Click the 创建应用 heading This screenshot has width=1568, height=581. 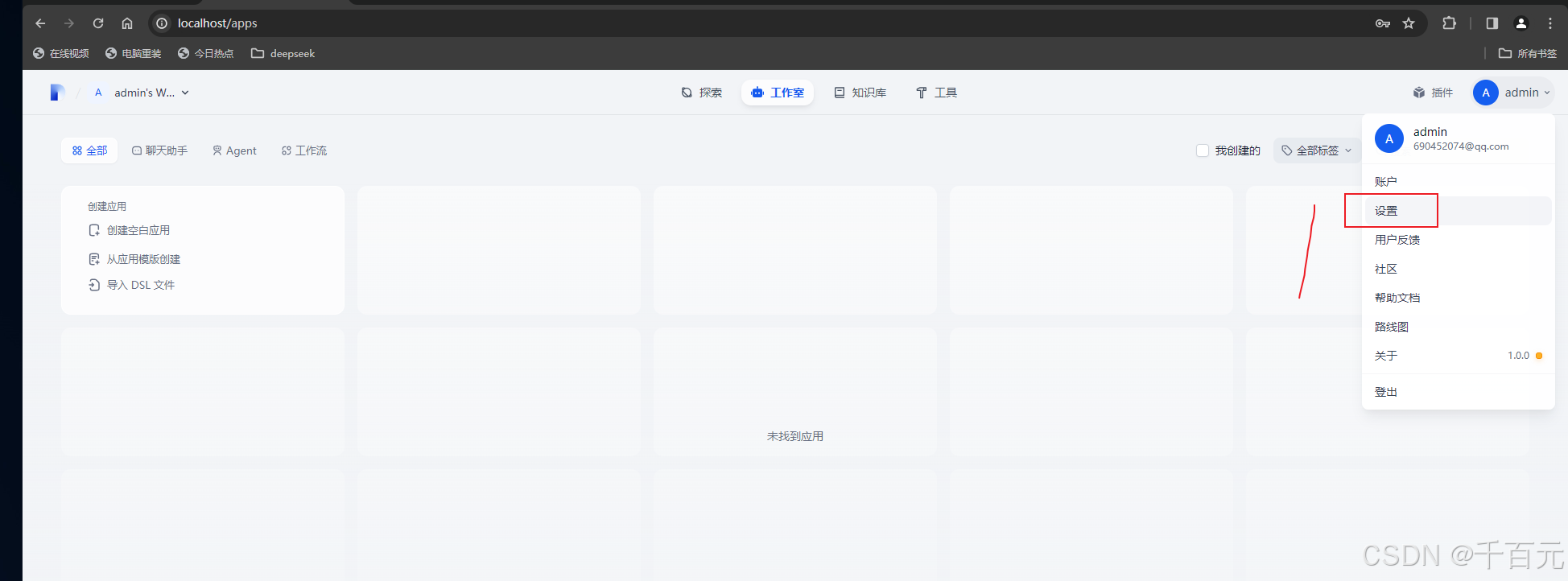107,207
